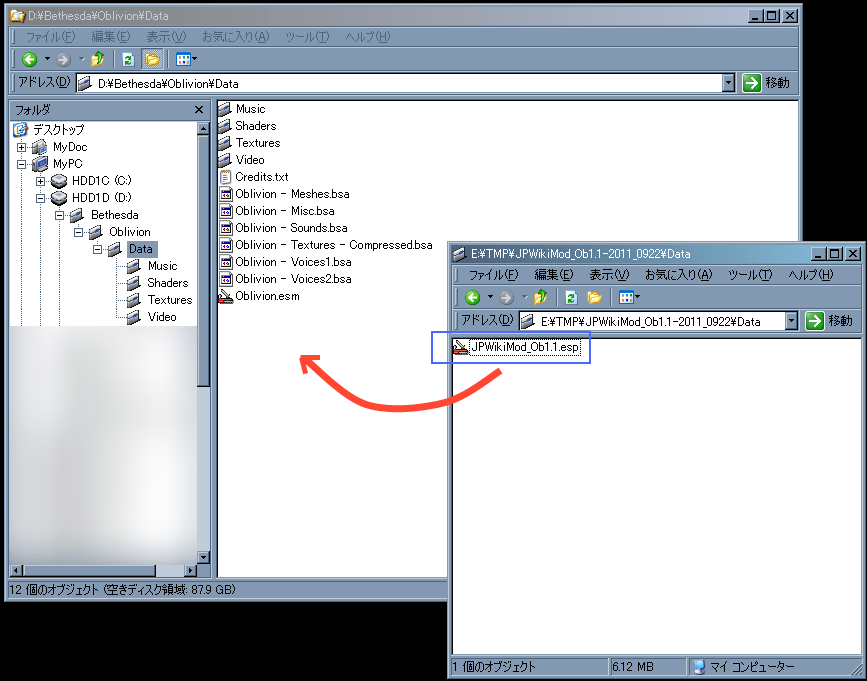Click the 移動 Go button in the E:\TMP window
Screen dimensions: 867x681
pyautogui.click(x=829, y=321)
